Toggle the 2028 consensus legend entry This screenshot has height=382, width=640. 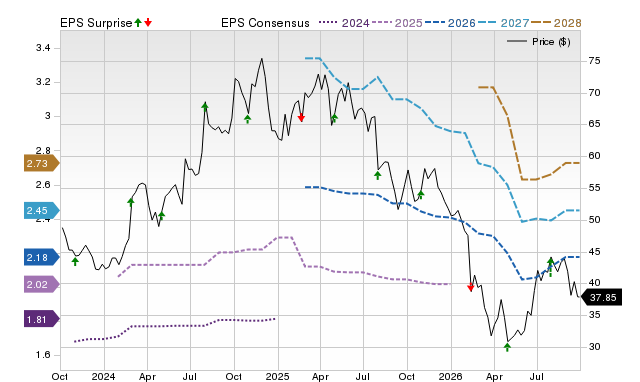[x=556, y=23]
